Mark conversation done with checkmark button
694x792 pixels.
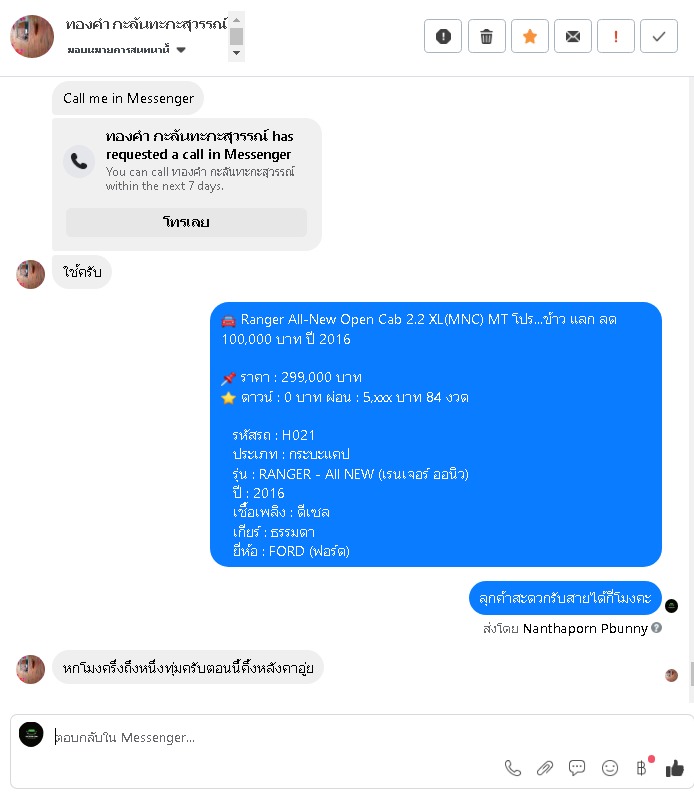659,36
